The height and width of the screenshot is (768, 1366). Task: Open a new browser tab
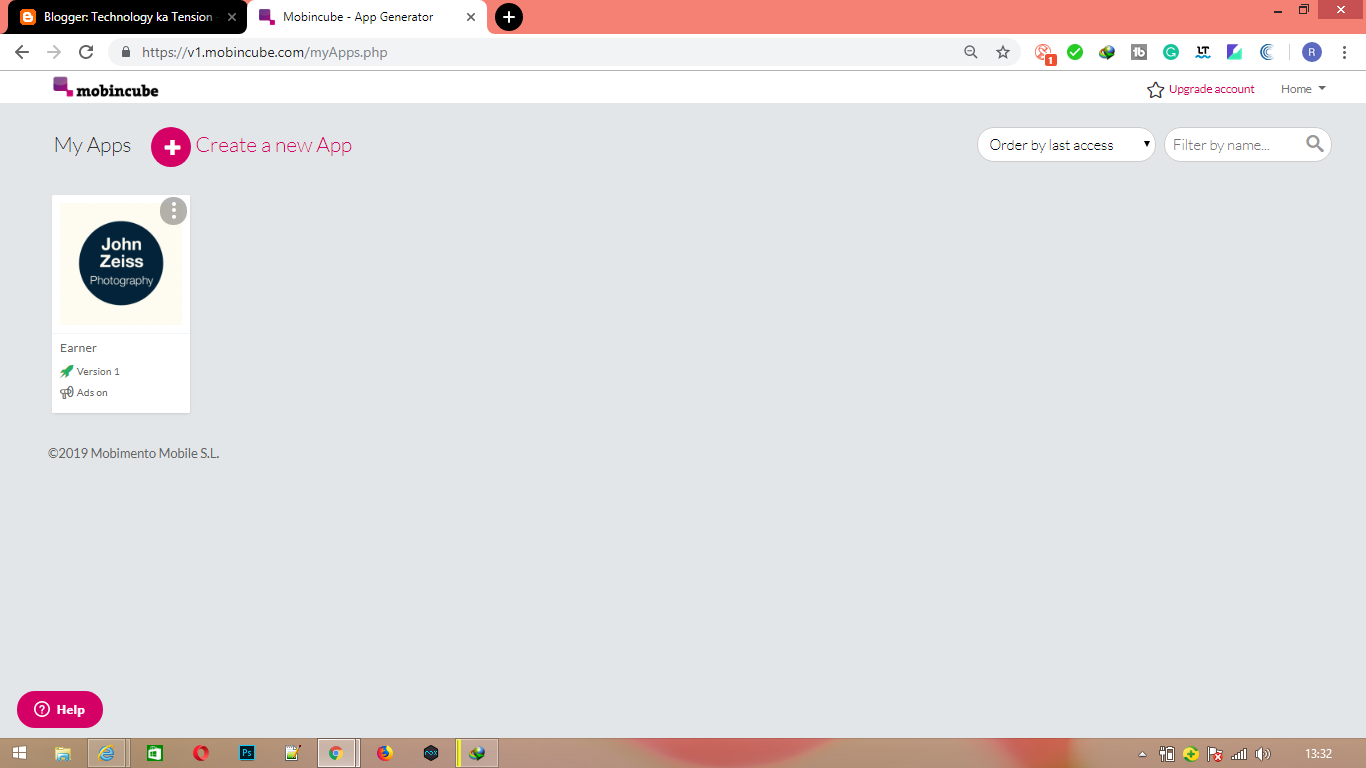pyautogui.click(x=509, y=17)
